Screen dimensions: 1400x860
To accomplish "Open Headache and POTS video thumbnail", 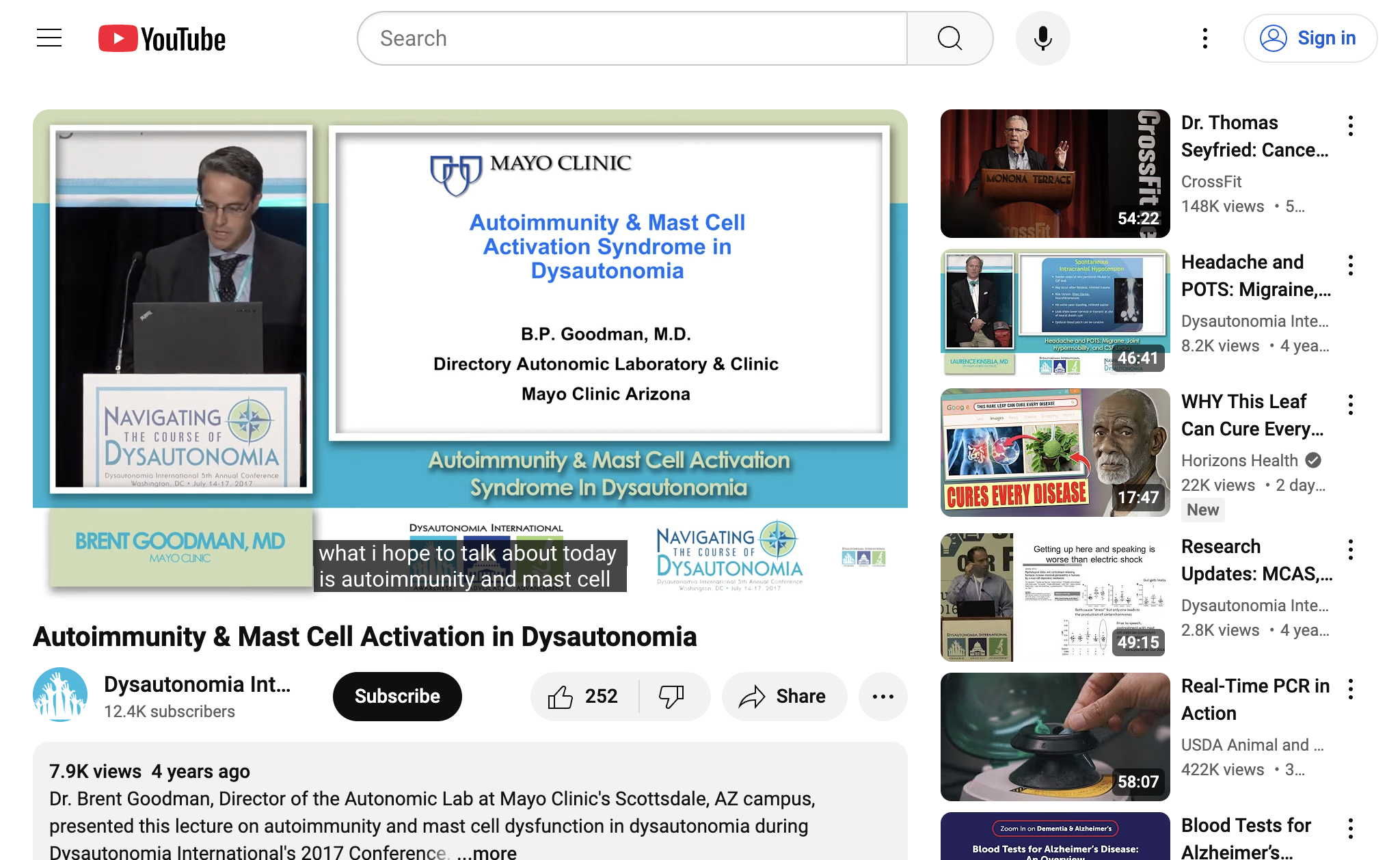I will click(1055, 313).
